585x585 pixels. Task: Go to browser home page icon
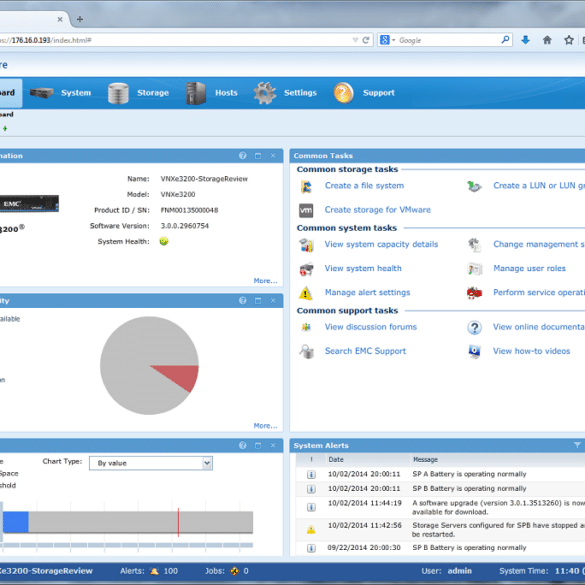[x=547, y=40]
